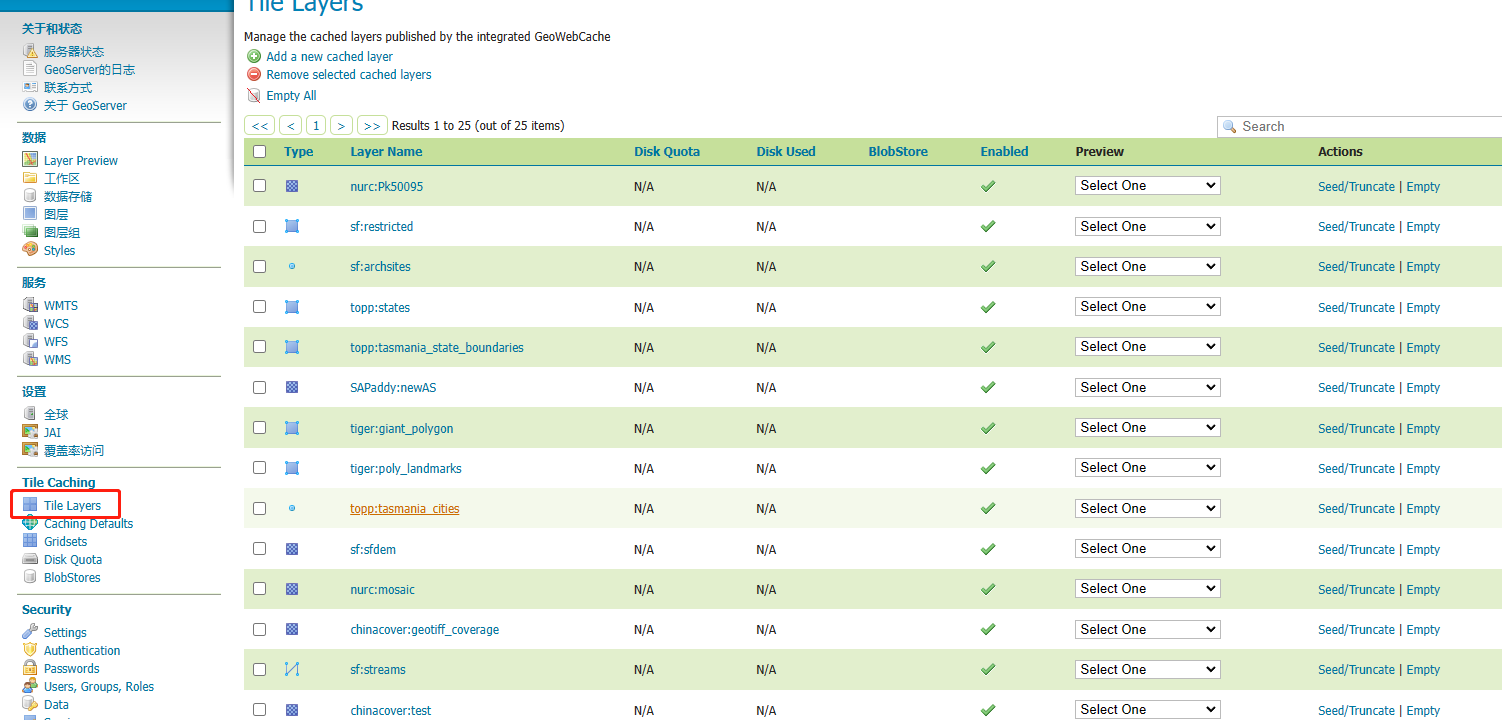This screenshot has height=720, width=1502.
Task: Click the Empty All icon
Action: (x=254, y=95)
